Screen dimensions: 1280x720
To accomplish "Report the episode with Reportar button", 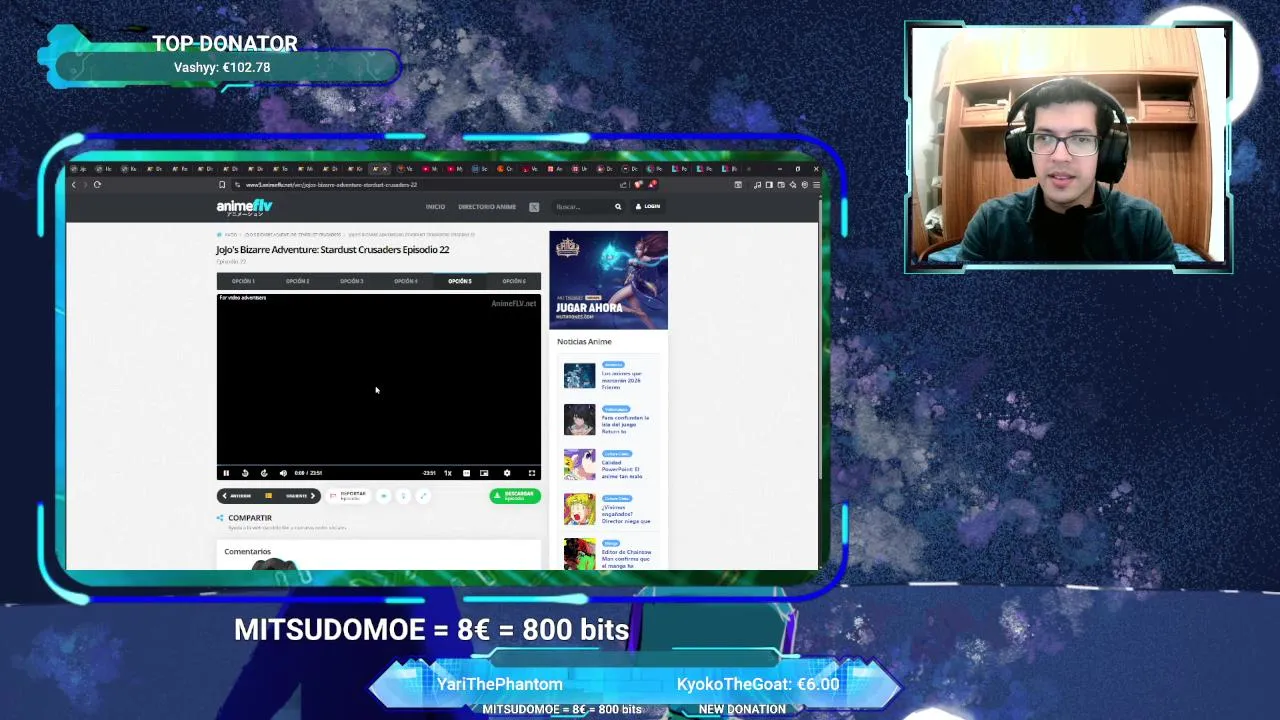I will (348, 495).
